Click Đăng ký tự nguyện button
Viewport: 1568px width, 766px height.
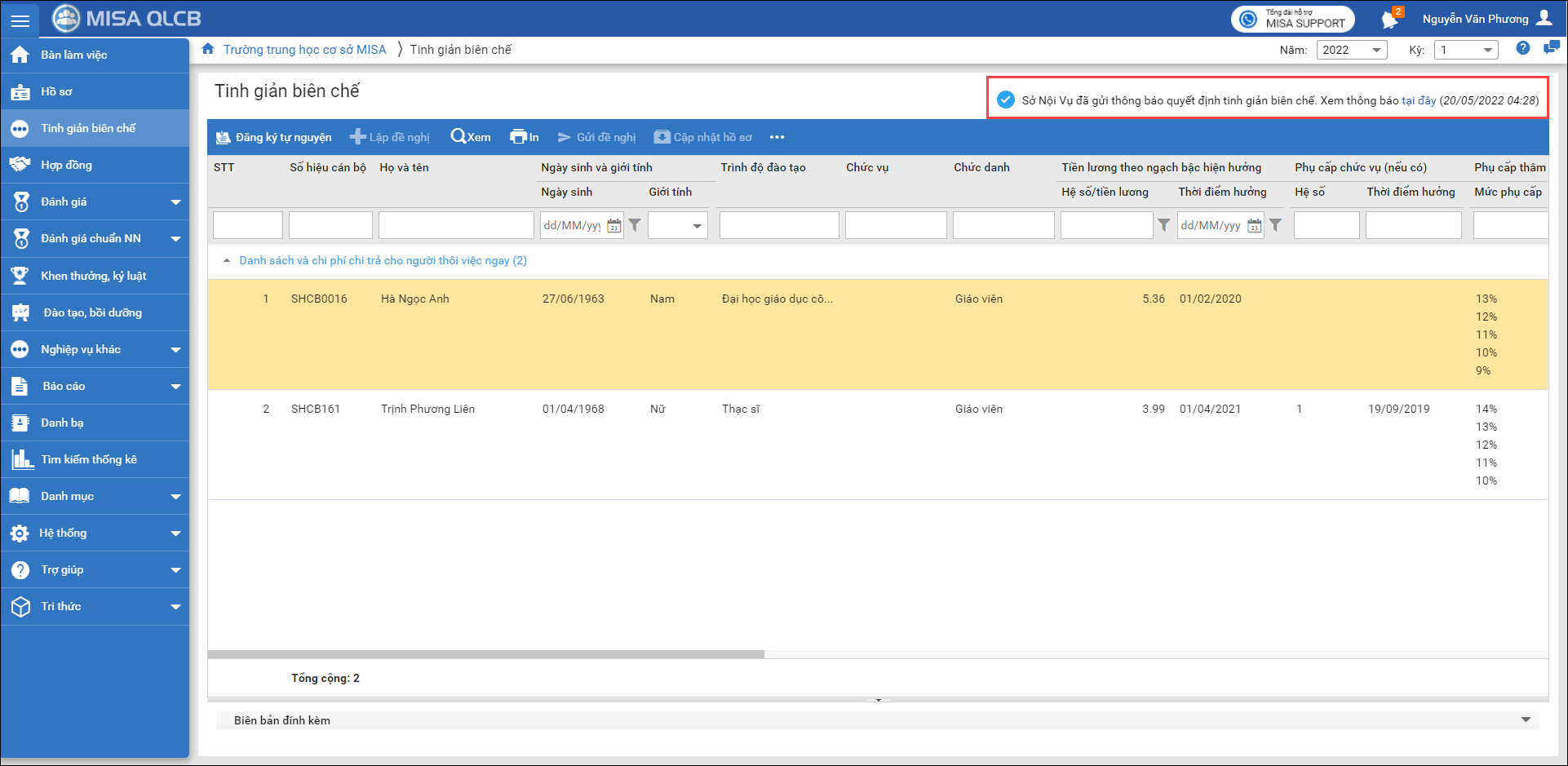pos(274,137)
